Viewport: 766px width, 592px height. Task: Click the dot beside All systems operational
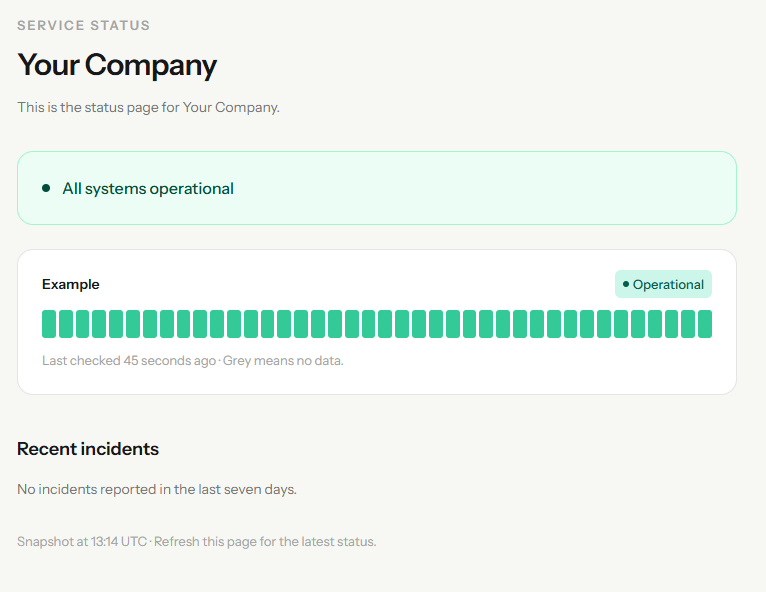(46, 188)
